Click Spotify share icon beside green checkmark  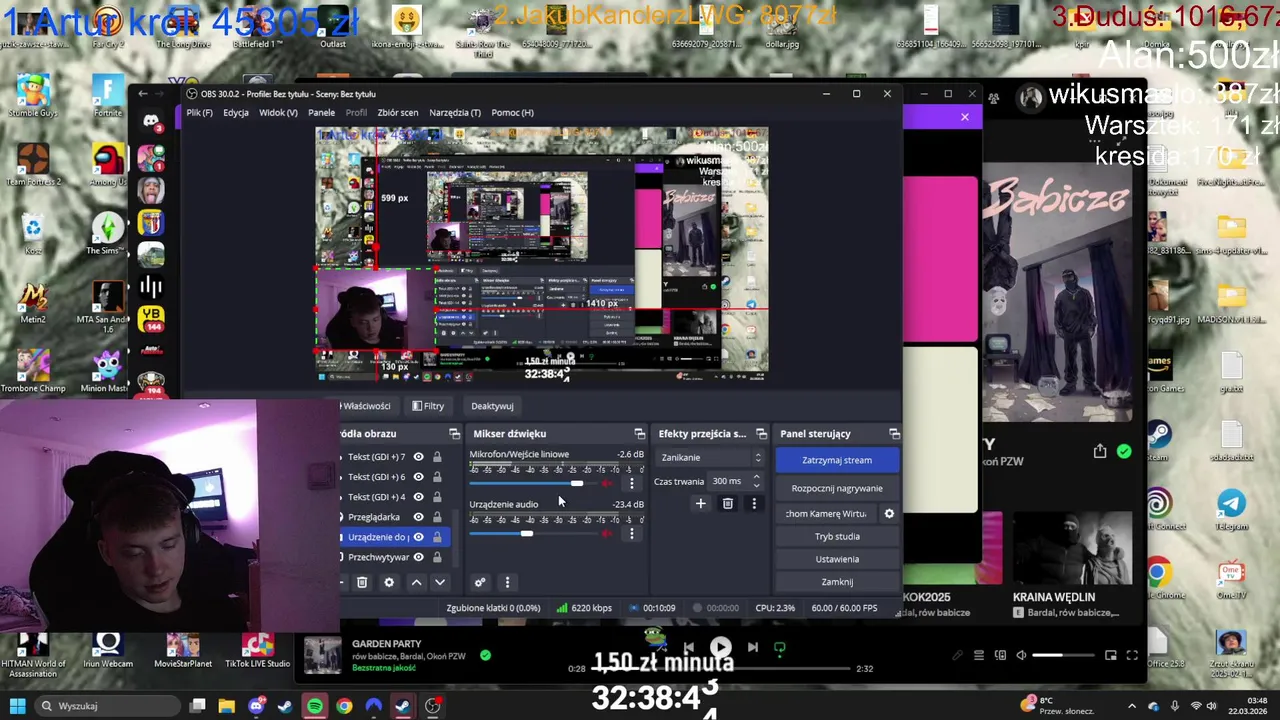click(x=1100, y=452)
